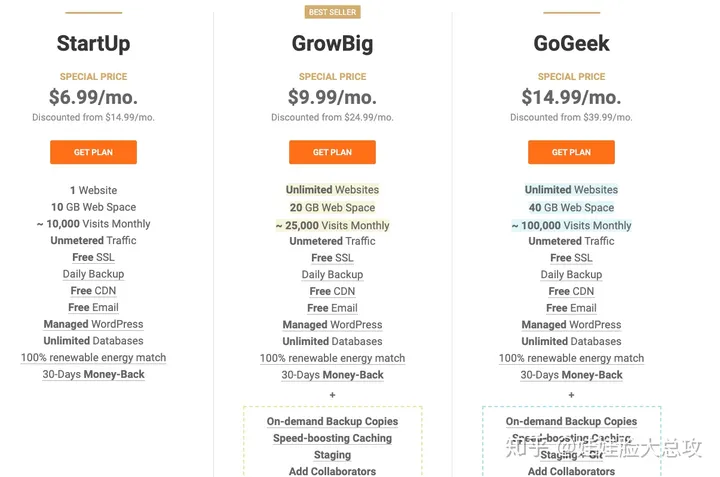The image size is (720, 477).
Task: Click 100% renewable energy match in StartUp
Action: [93, 358]
